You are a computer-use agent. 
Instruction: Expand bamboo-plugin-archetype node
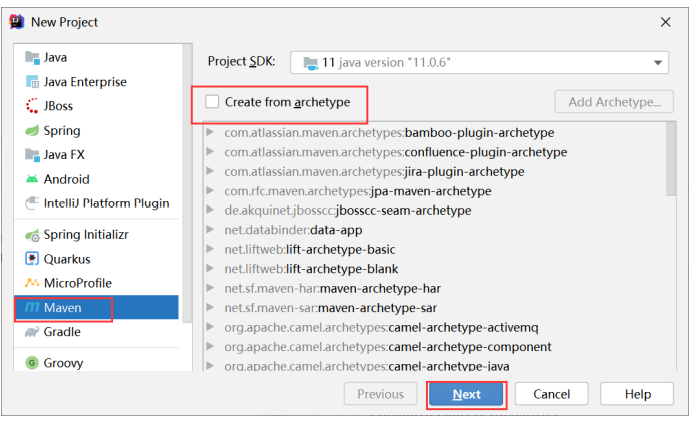(210, 132)
